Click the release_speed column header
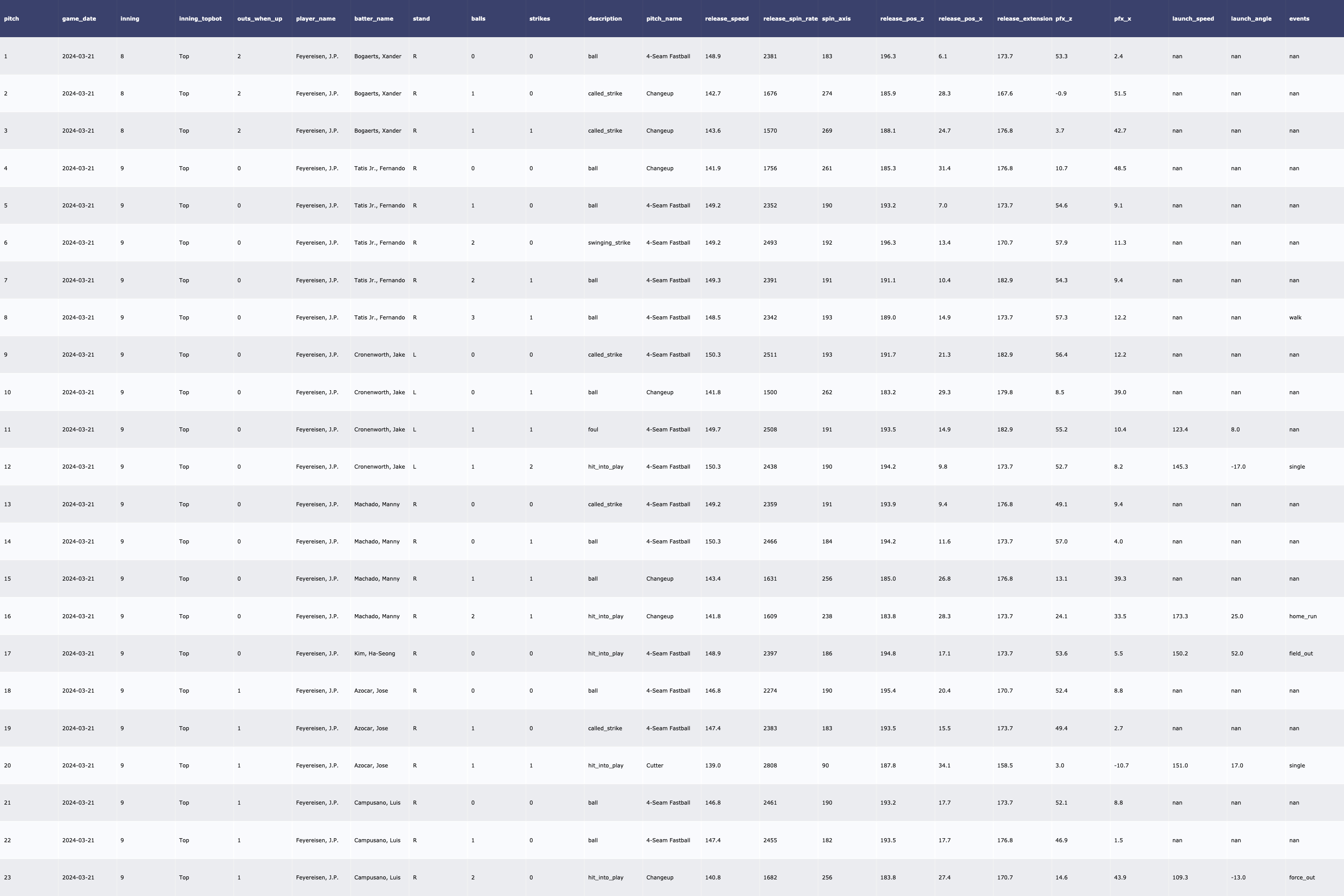 pyautogui.click(x=726, y=19)
